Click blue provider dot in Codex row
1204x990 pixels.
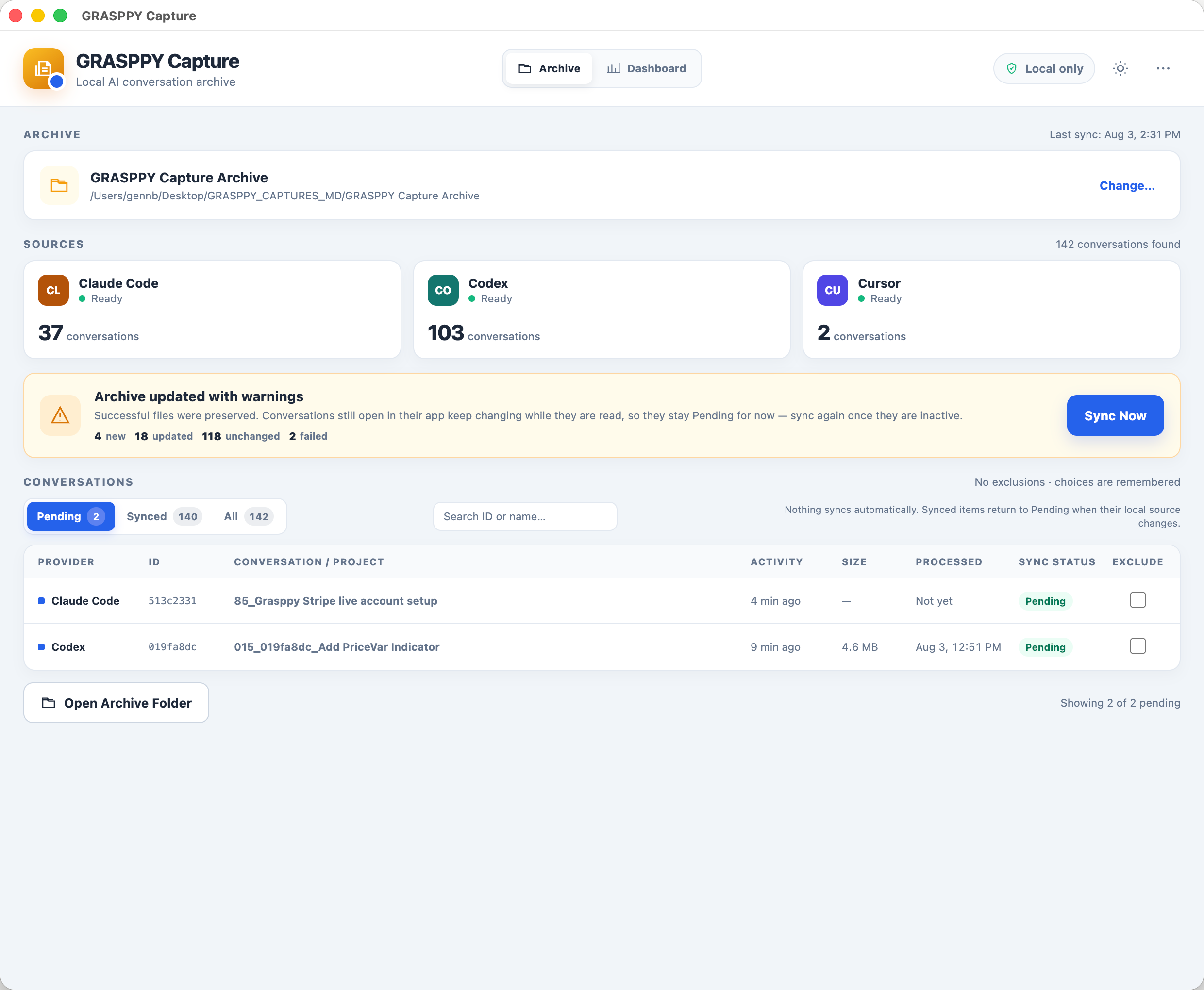(x=41, y=647)
